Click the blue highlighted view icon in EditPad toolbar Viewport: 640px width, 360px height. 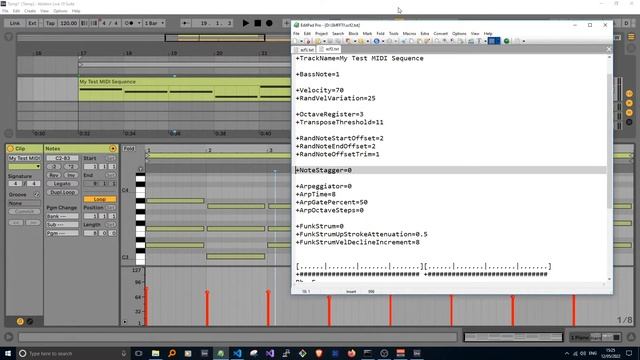tap(494, 41)
